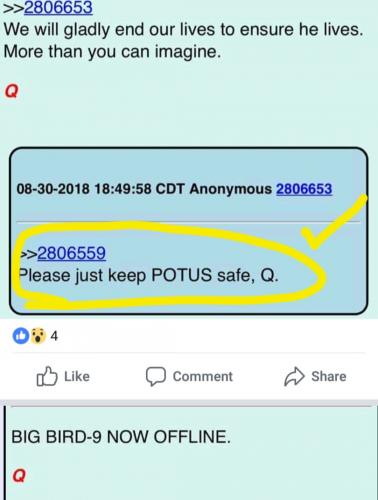Open post number 2806653 in quoted header
378x500 pixels.
click(x=304, y=189)
